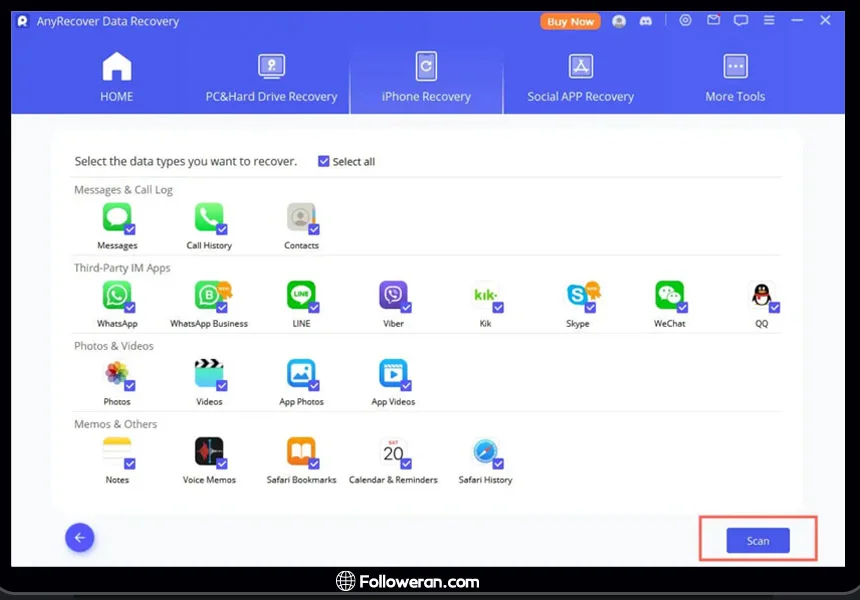Select the Calendar & Reminders icon

(393, 452)
